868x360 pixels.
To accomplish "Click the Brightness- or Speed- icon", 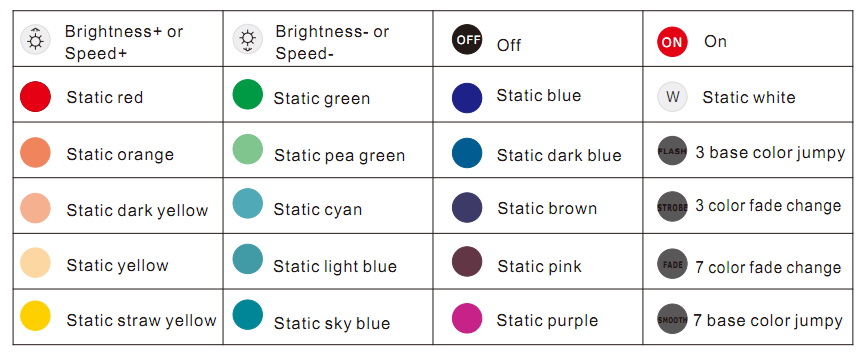I will click(247, 39).
